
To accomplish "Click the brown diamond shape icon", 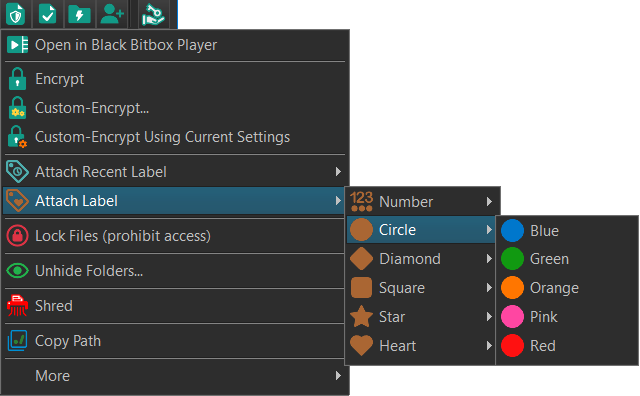I will (361, 258).
